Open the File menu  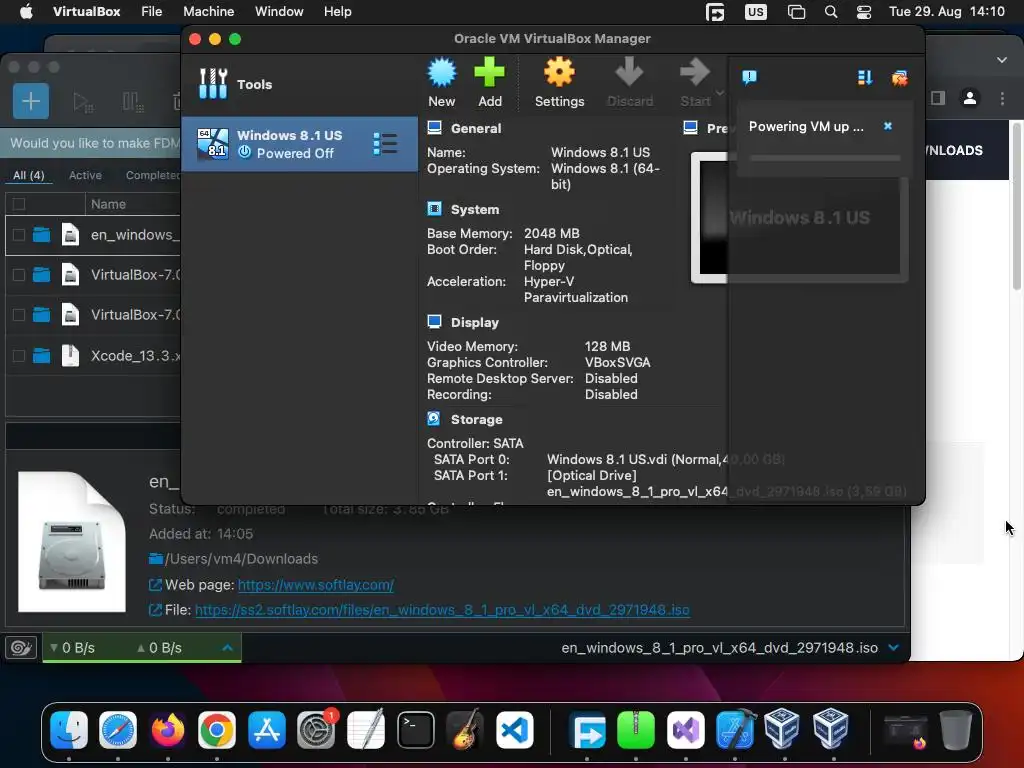pos(152,11)
